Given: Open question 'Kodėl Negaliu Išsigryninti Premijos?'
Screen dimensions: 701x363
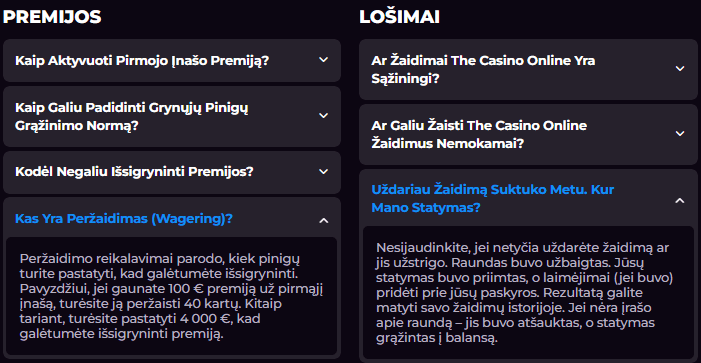Looking at the screenshot, I should [172, 172].
